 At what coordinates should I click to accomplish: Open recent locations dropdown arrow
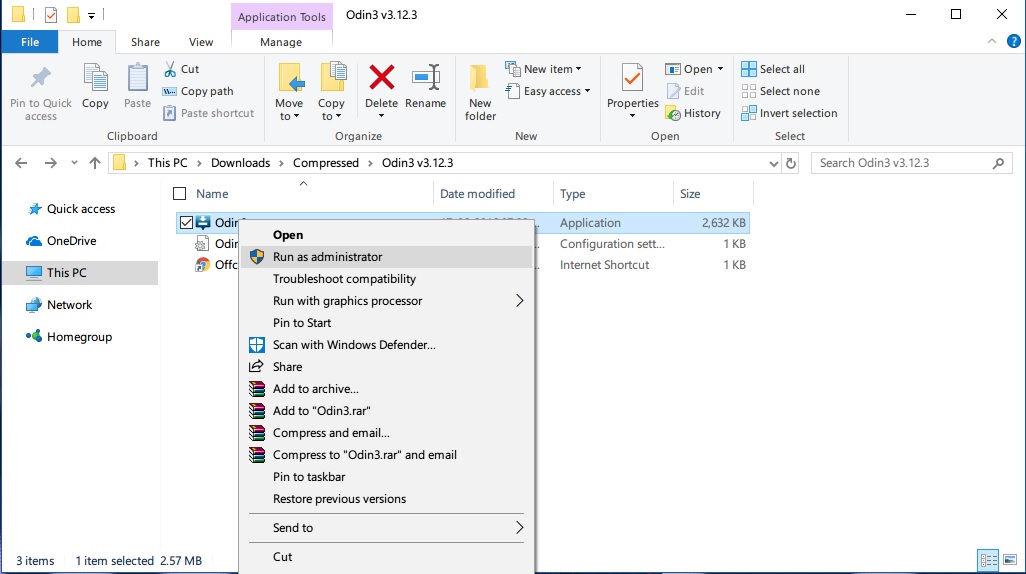[x=74, y=163]
